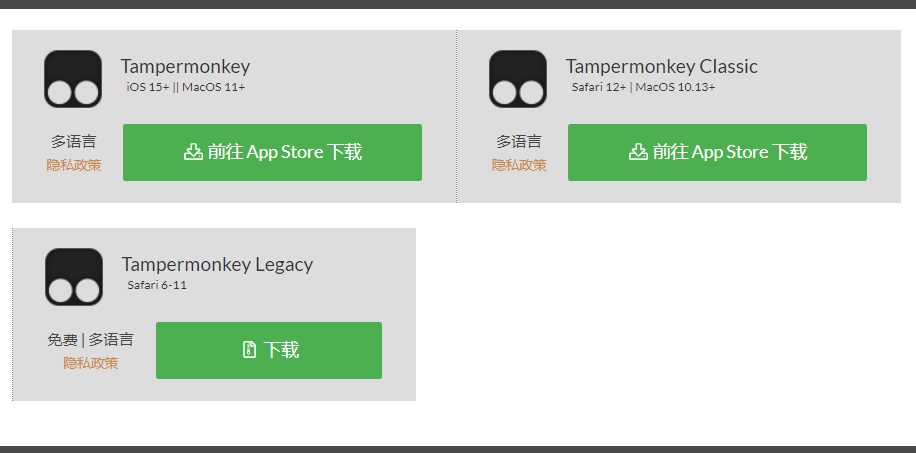This screenshot has height=453, width=916.
Task: Click the 免费 | 多语言 label for Legacy
Action: 91,340
